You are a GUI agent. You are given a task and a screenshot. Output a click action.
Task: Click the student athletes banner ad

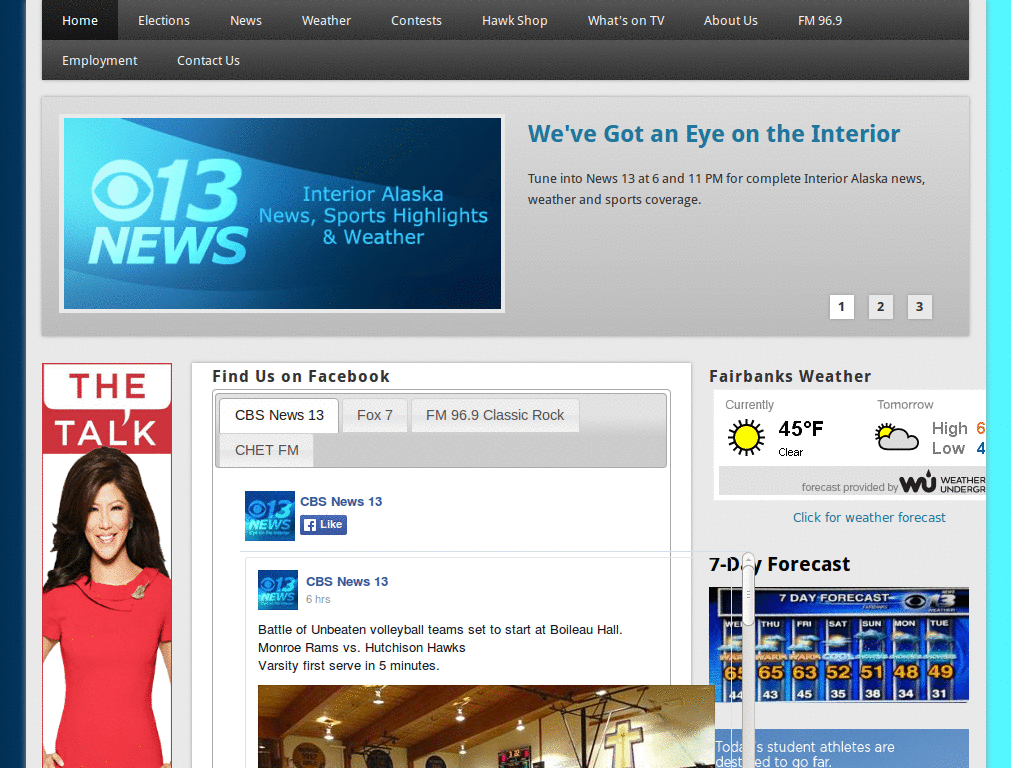pyautogui.click(x=842, y=748)
